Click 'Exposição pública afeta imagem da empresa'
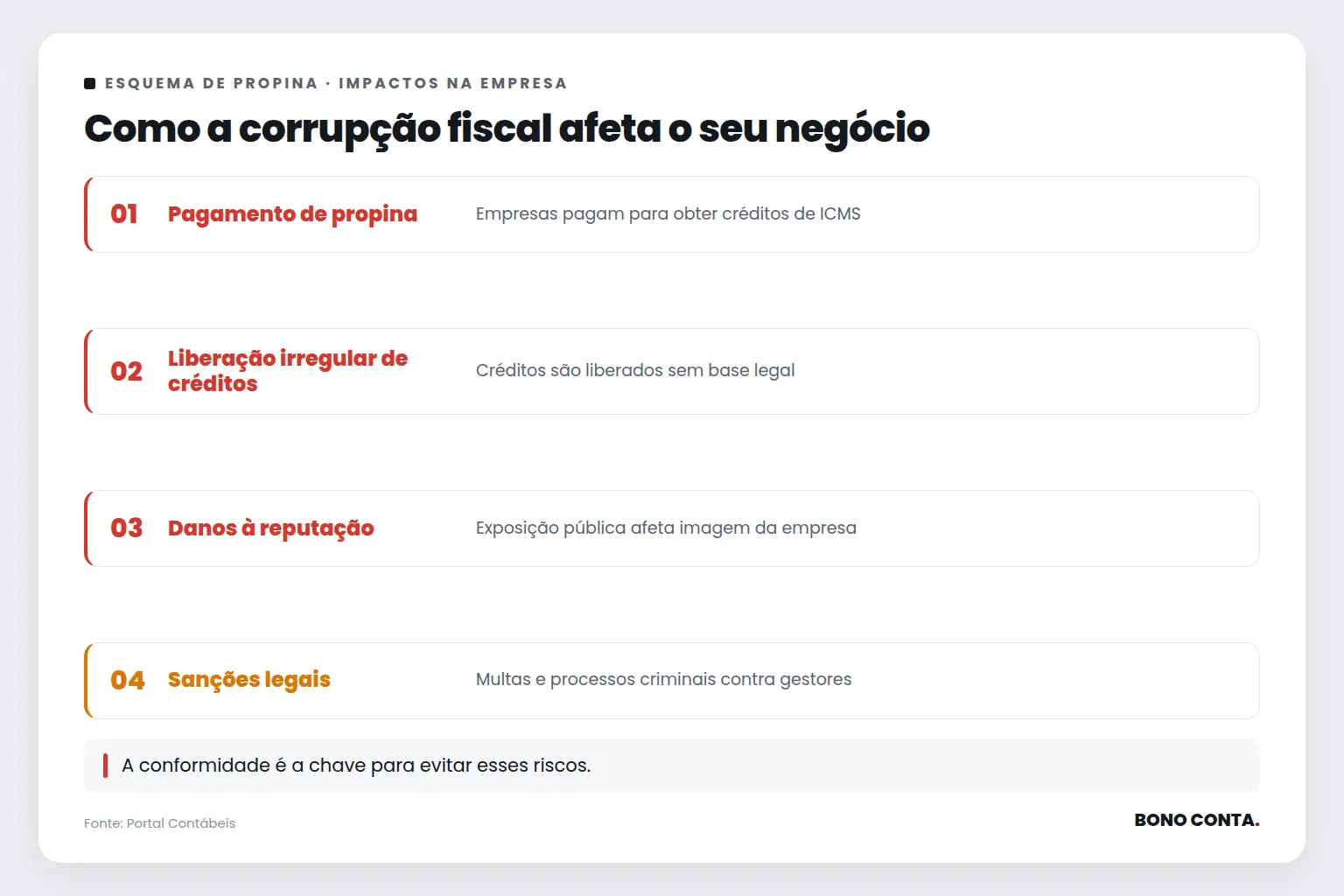Screen dimensions: 1344x896 point(666,528)
